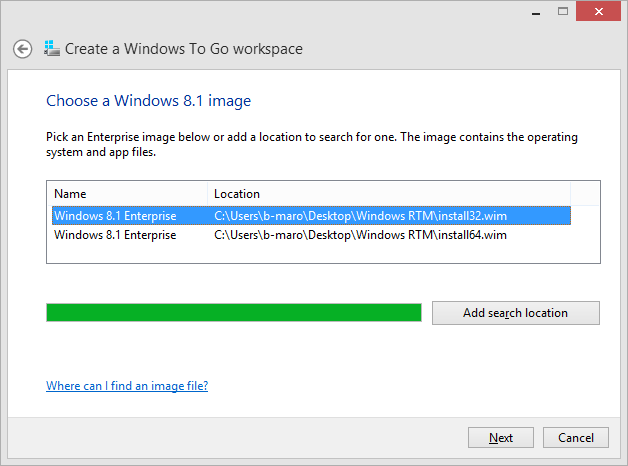Sort by the Location column header
Screen dimensions: 628x466
coord(388,193)
